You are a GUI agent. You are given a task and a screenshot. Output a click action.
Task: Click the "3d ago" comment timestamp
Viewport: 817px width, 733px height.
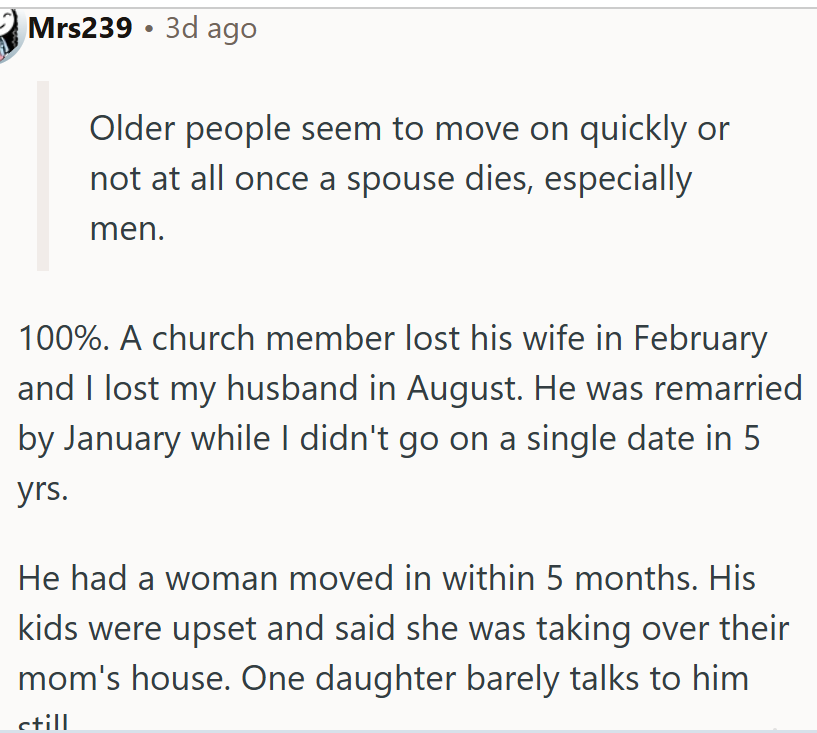coord(211,29)
